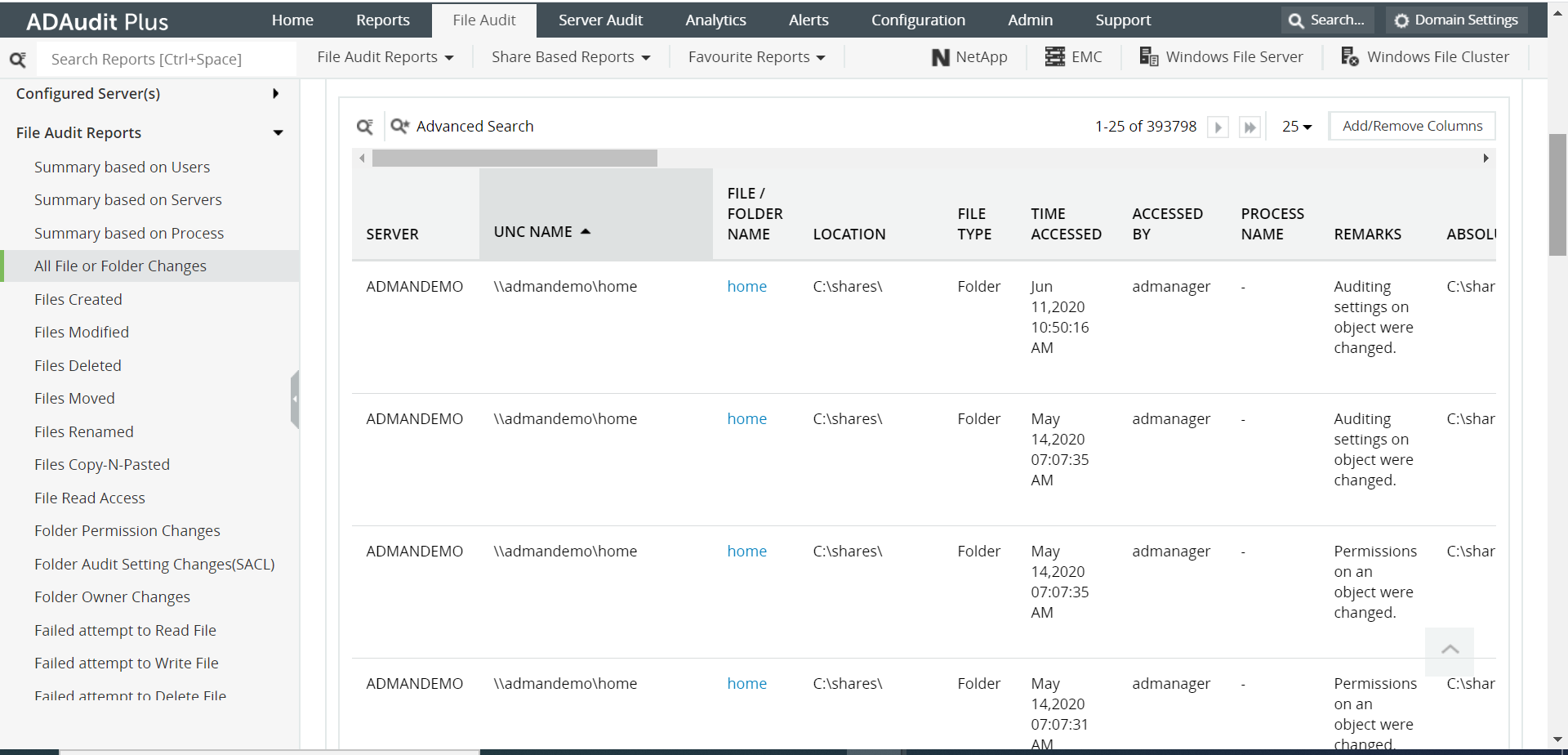
Task: Click the page vertical scrollbar thumb
Action: click(x=1557, y=194)
